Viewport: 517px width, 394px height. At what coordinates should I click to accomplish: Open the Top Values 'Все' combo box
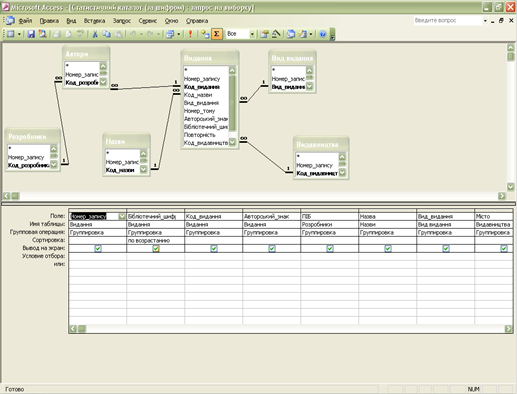coord(240,34)
